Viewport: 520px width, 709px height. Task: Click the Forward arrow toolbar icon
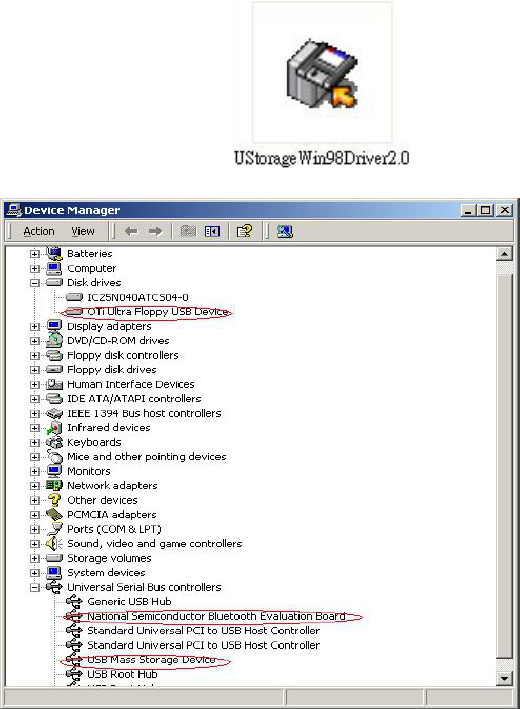coord(156,232)
